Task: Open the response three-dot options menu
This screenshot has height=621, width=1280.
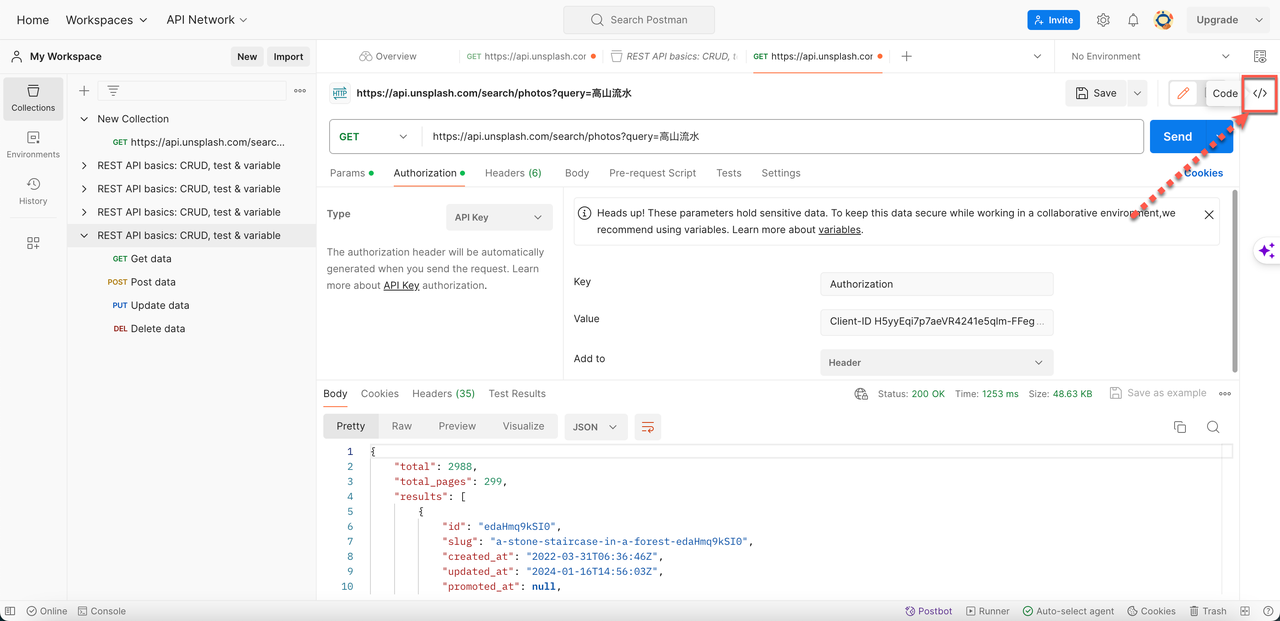Action: 1225,394
